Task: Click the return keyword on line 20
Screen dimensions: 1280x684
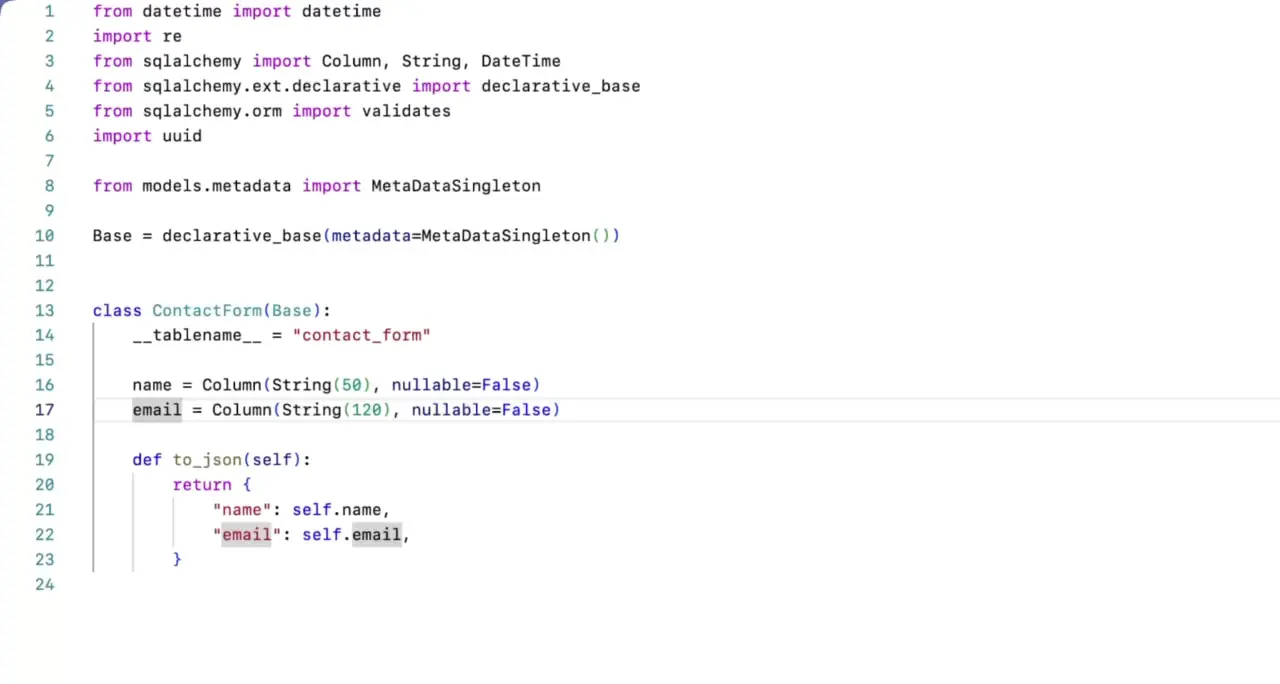Action: (x=202, y=485)
